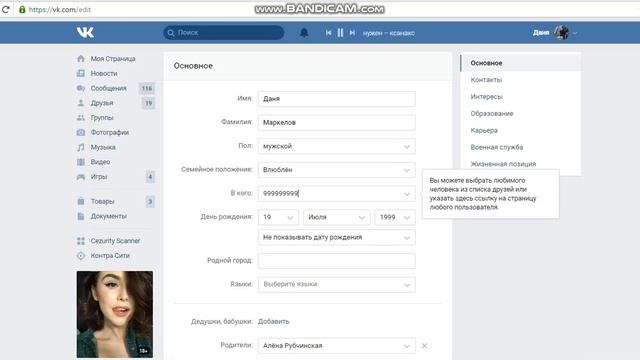Click the VK logo in header
The height and width of the screenshot is (360, 640).
[85, 32]
